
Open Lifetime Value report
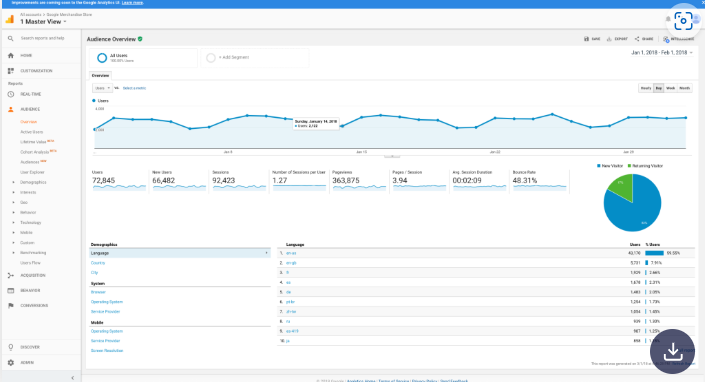tap(33, 142)
